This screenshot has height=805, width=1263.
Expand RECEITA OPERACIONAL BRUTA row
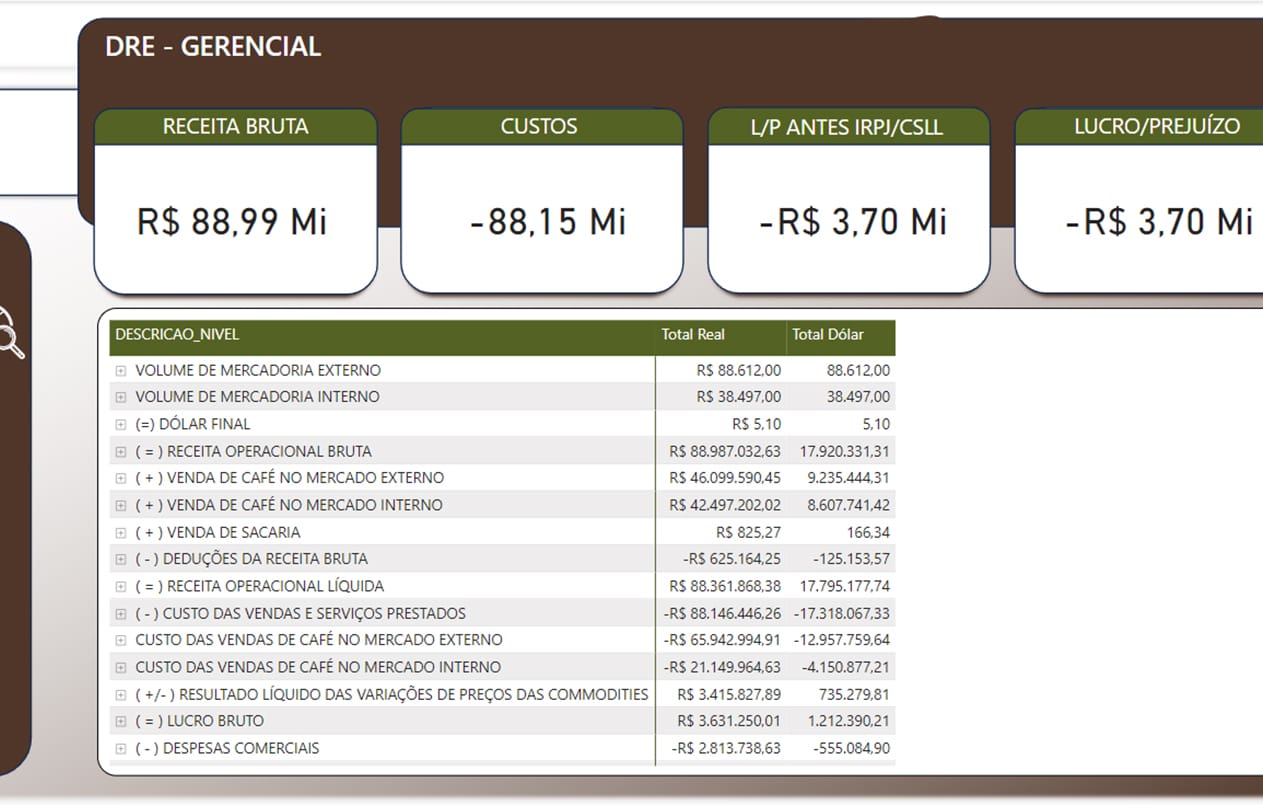click(121, 451)
